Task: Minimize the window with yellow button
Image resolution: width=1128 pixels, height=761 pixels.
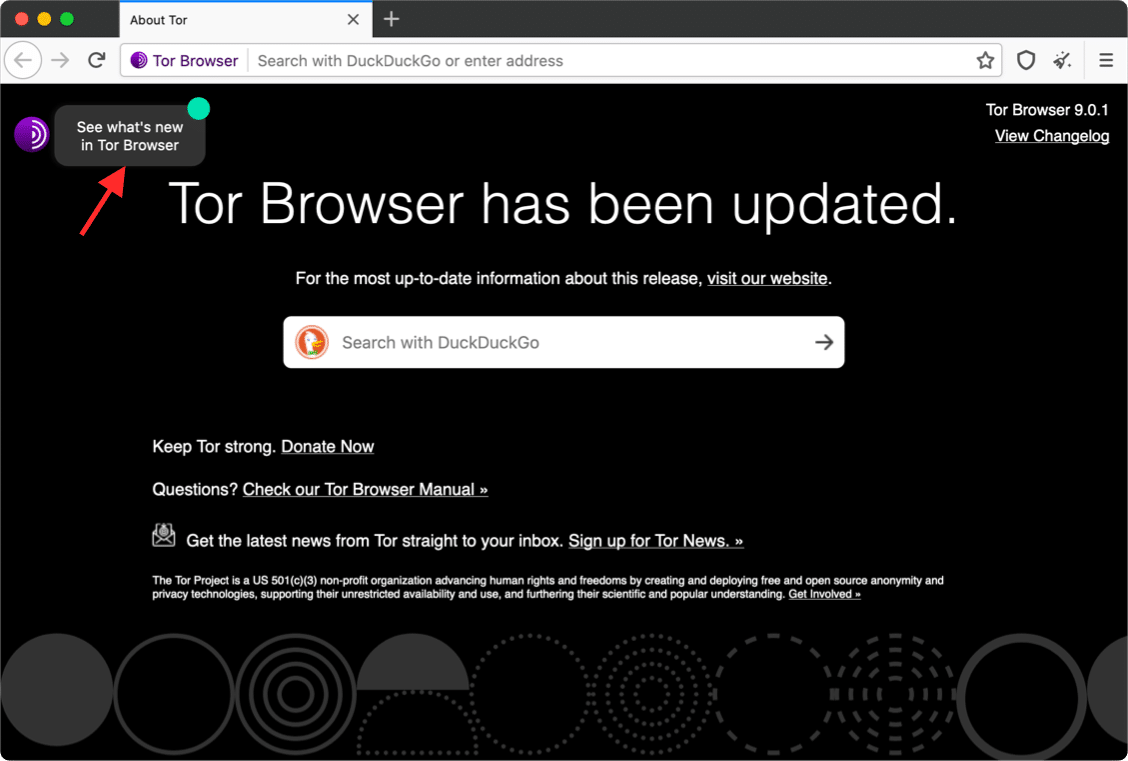Action: click(x=45, y=19)
